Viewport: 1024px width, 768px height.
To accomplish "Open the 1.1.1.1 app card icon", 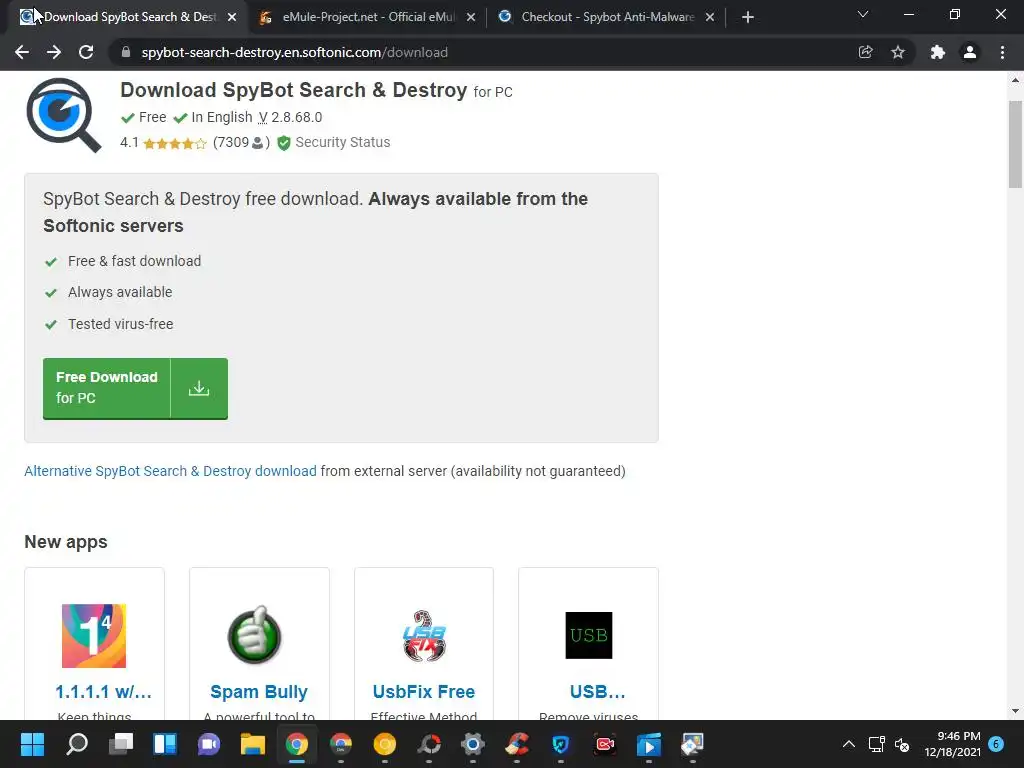I will click(x=94, y=635).
